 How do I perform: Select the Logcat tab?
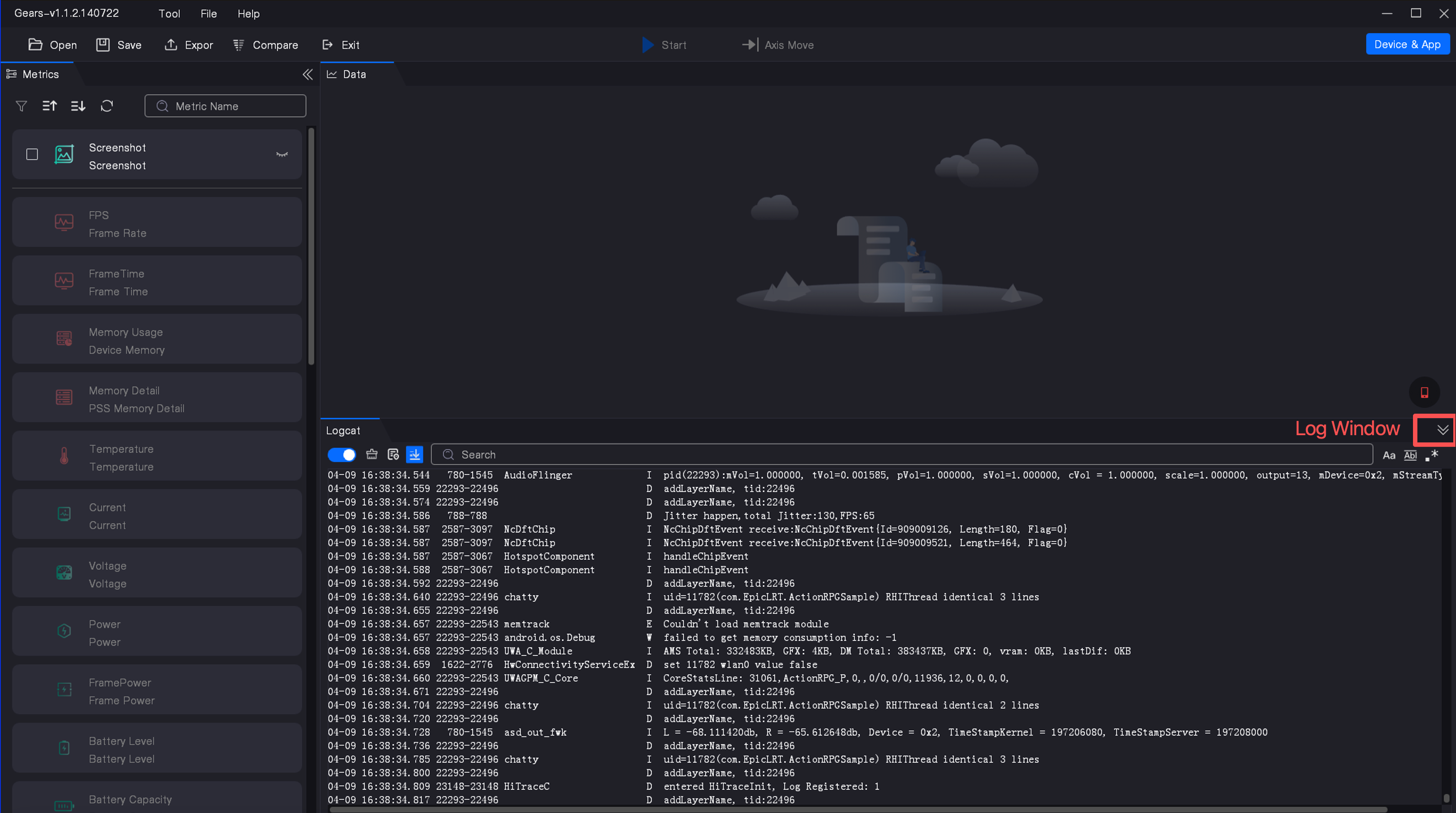(x=343, y=430)
